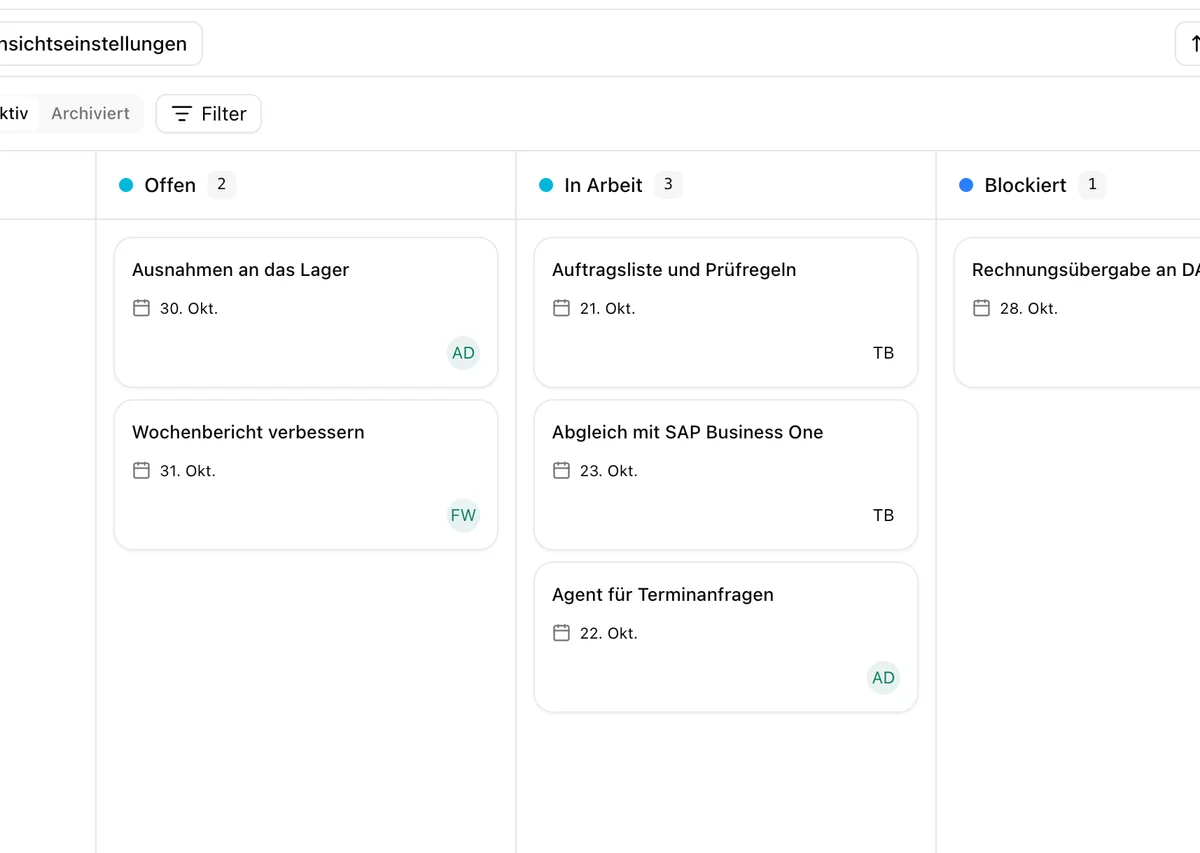Click the AD avatar on Agent für Terminanfragen
Image resolution: width=1200 pixels, height=853 pixels.
(x=883, y=678)
